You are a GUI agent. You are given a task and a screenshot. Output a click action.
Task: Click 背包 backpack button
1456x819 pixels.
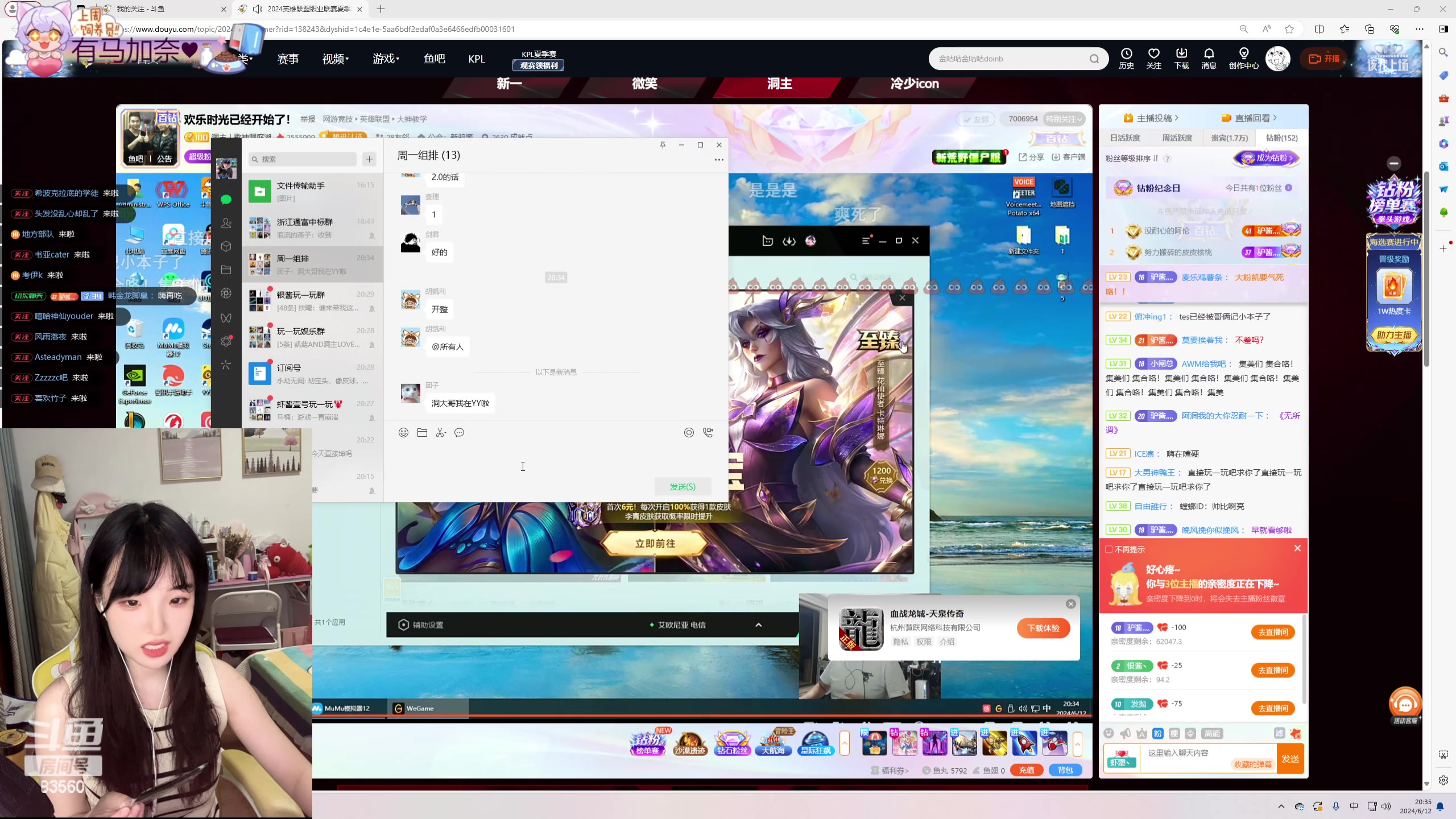pyautogui.click(x=1065, y=770)
